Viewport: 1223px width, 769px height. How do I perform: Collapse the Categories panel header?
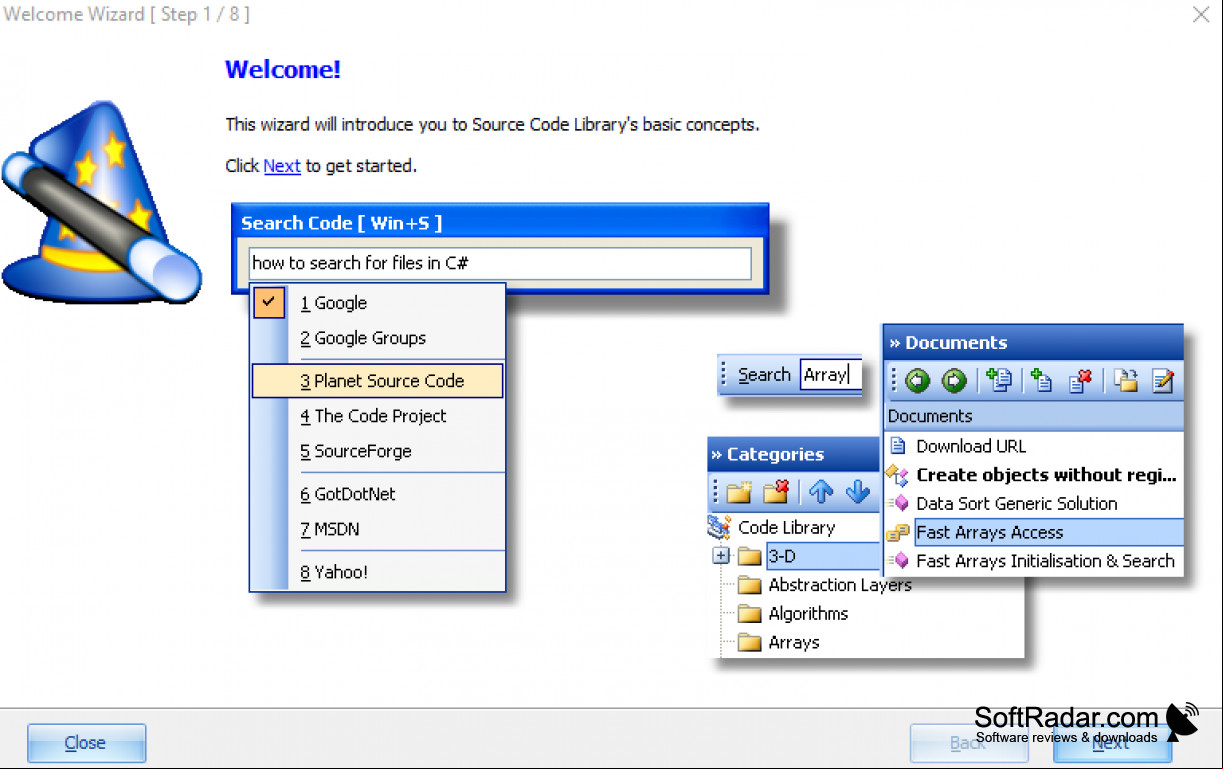(x=716, y=454)
